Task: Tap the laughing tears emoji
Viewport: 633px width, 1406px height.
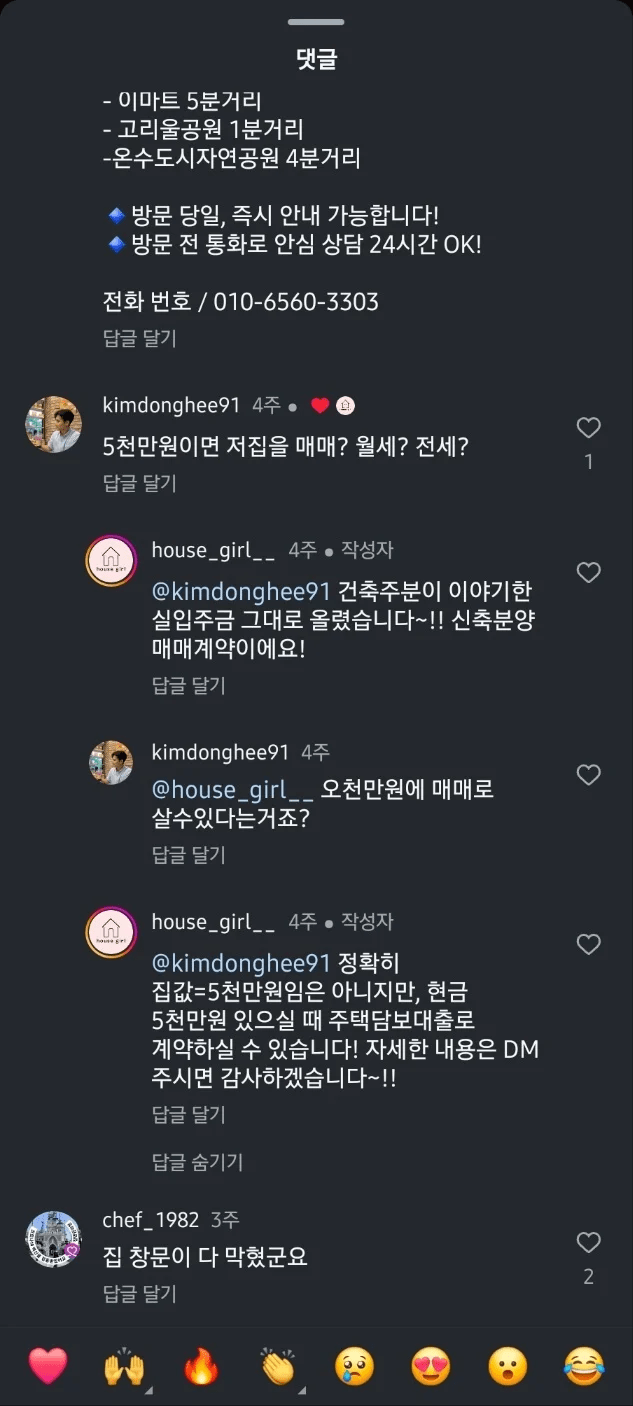Action: tap(584, 1366)
